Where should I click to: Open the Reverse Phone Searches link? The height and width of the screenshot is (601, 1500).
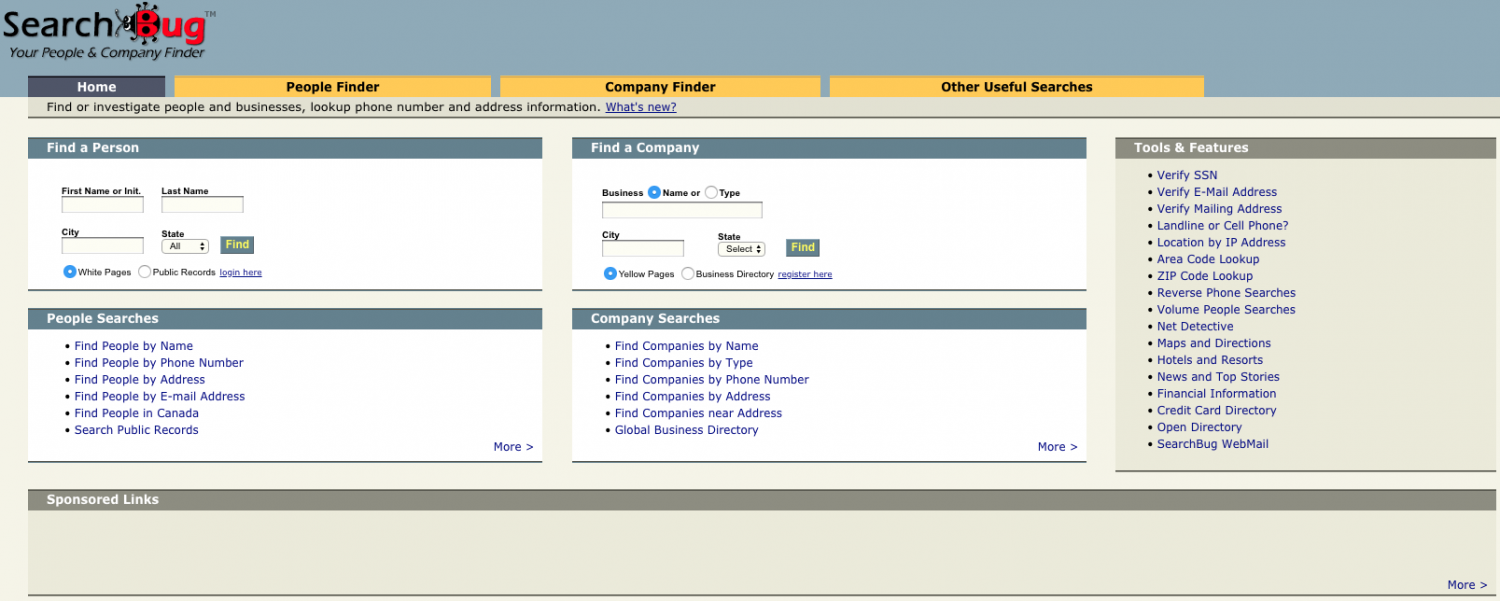(x=1226, y=293)
